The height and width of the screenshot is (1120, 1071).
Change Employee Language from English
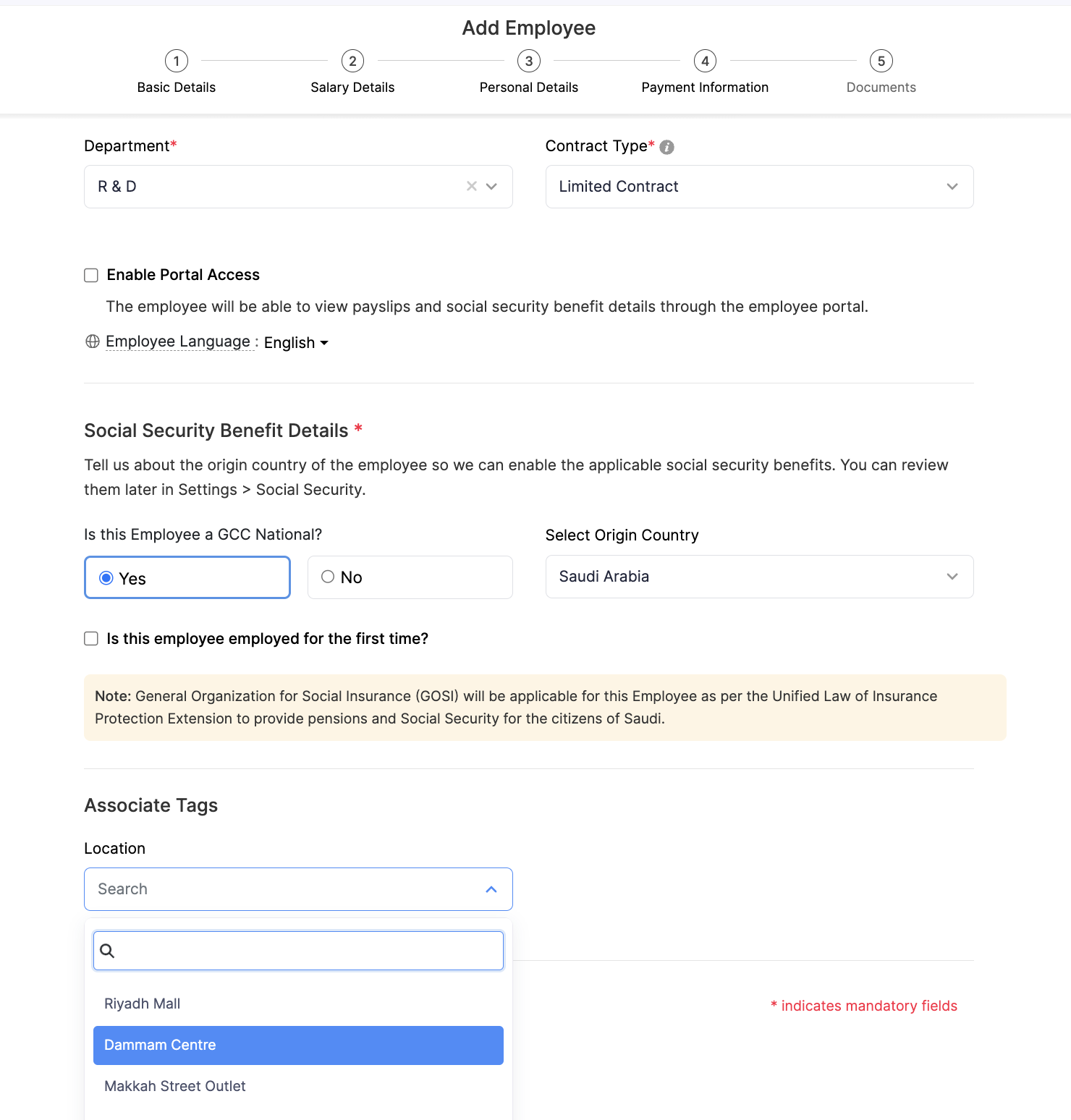point(295,342)
